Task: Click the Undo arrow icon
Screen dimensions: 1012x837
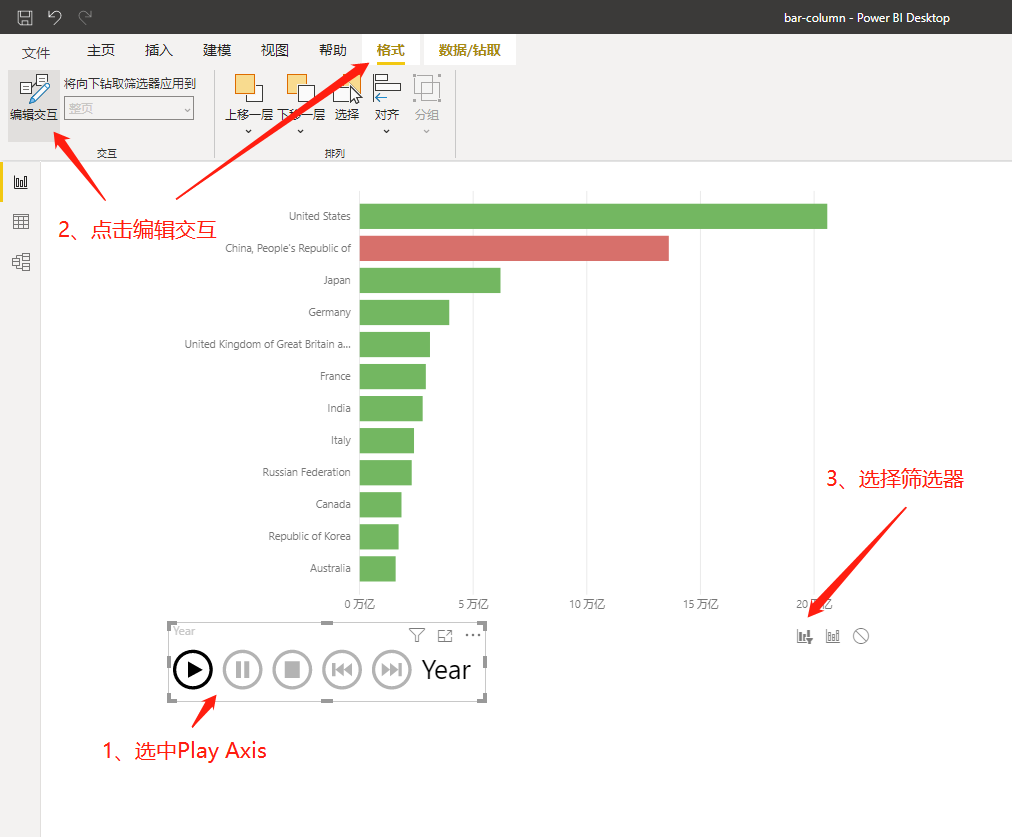Action: tap(55, 17)
